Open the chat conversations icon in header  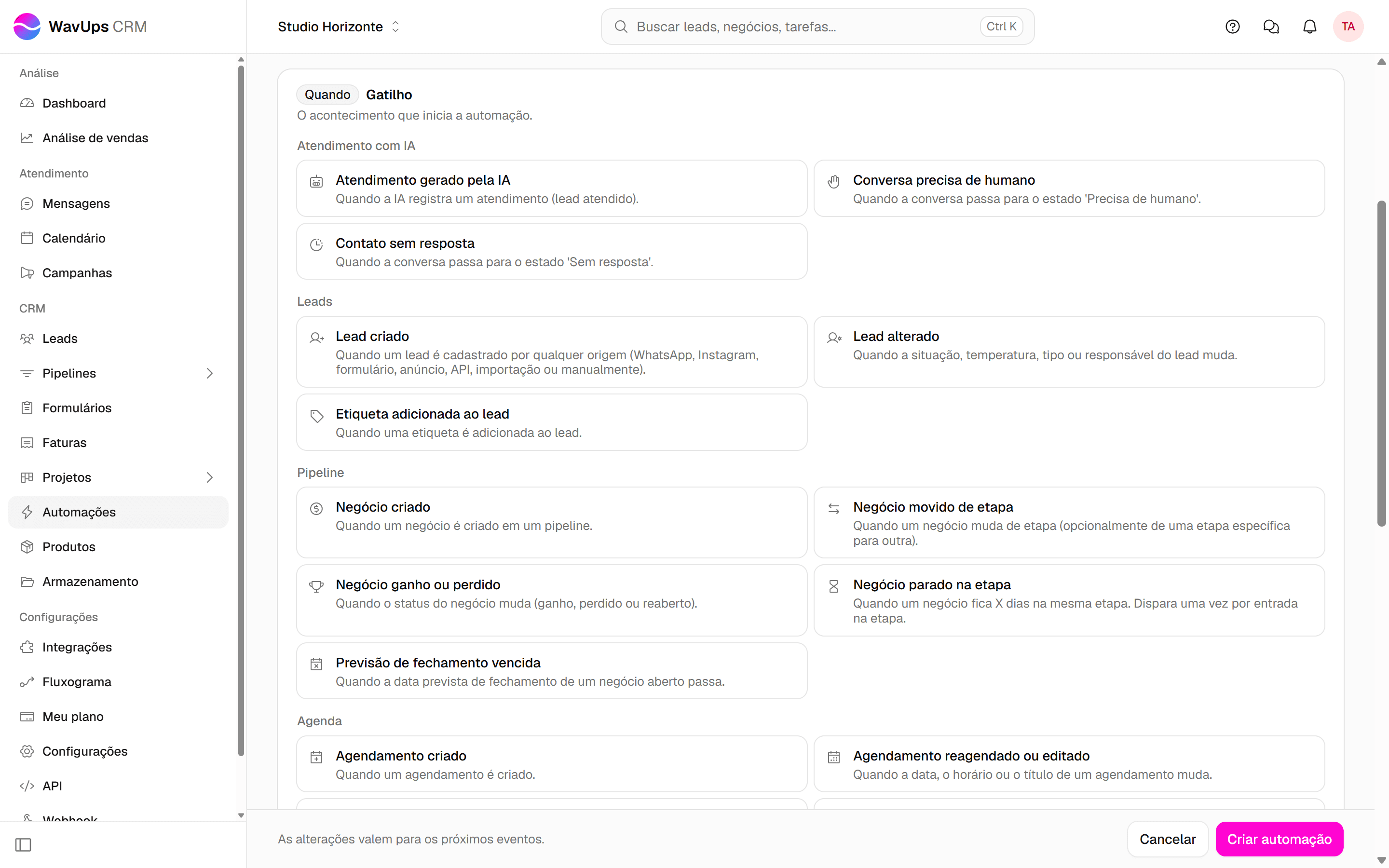(x=1271, y=27)
